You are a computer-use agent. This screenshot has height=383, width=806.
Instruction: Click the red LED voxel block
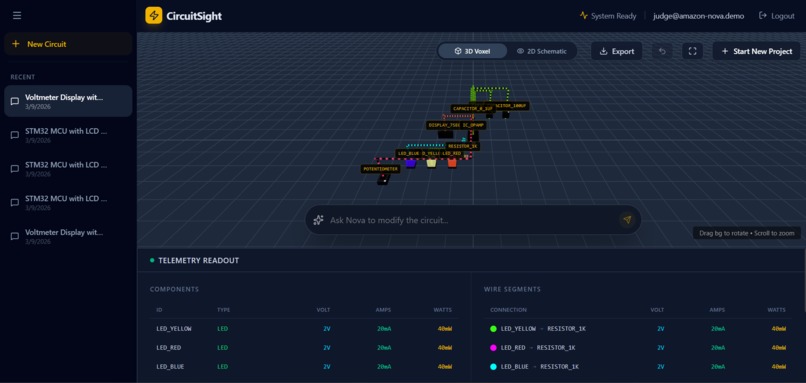click(x=452, y=163)
